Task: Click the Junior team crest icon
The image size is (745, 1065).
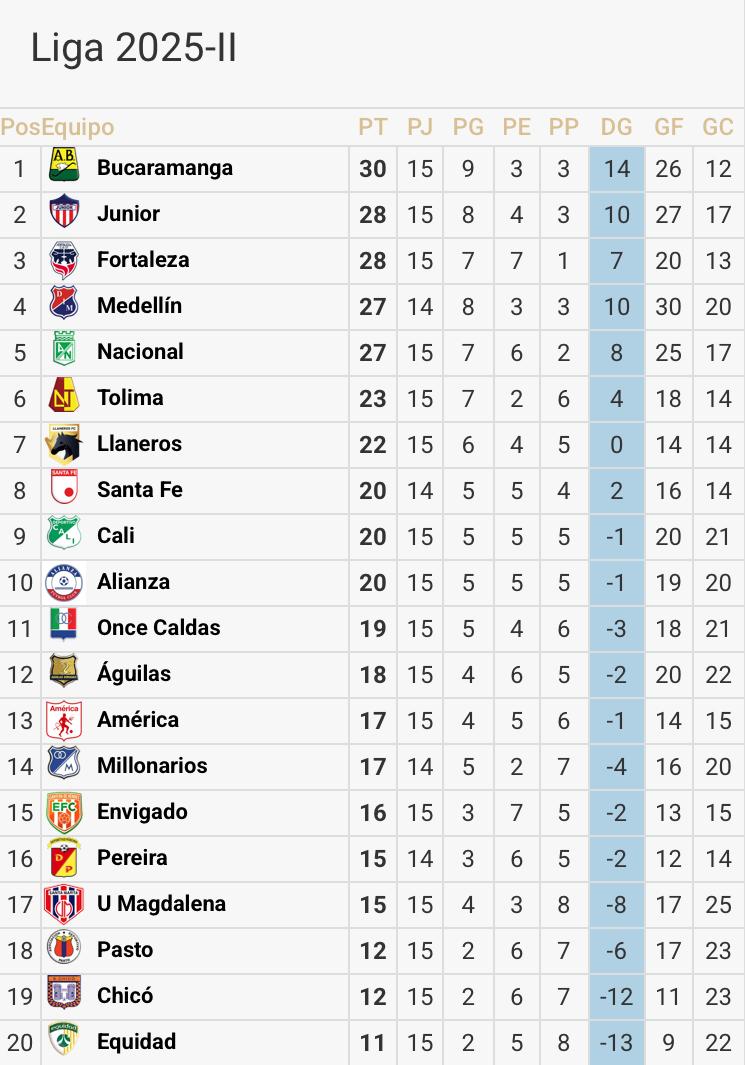Action: click(64, 212)
